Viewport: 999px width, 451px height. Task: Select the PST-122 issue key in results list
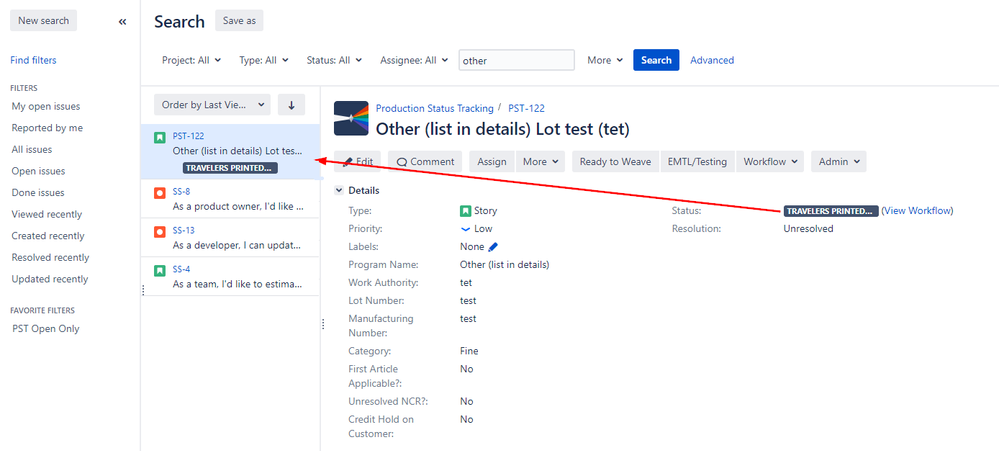click(x=188, y=136)
